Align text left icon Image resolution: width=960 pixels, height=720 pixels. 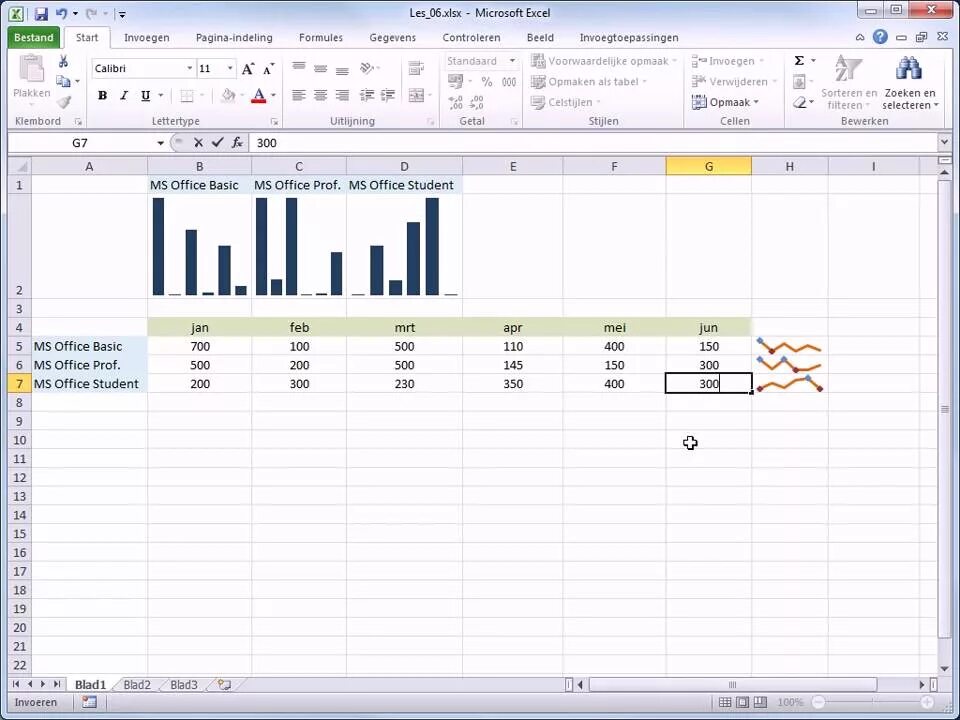pos(298,96)
